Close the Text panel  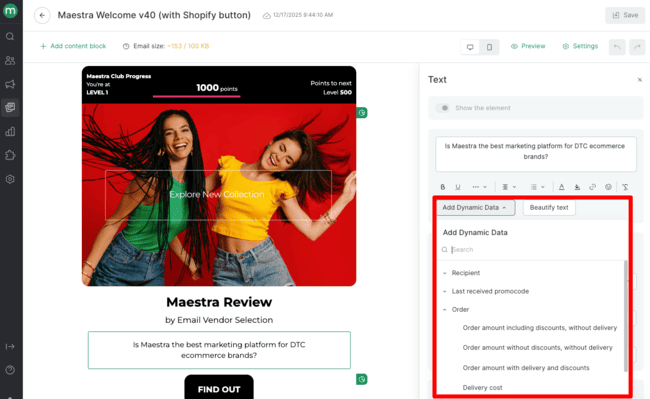click(640, 80)
